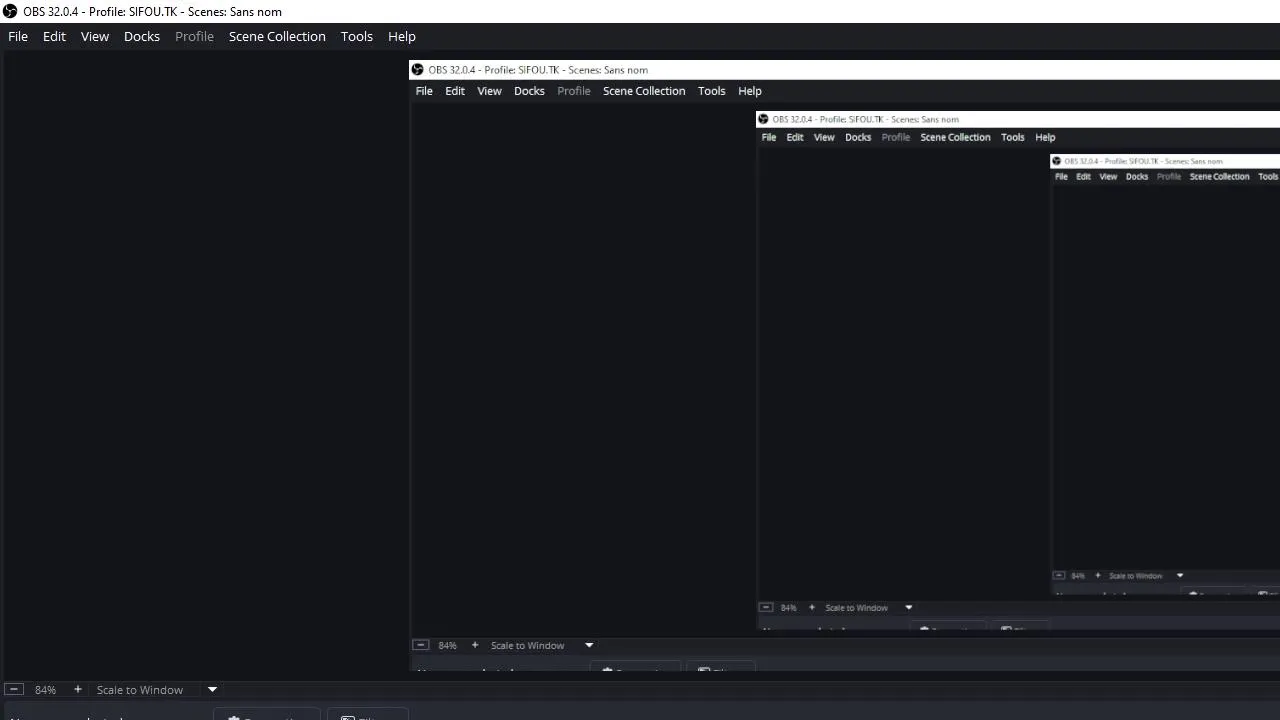Image resolution: width=1280 pixels, height=720 pixels.
Task: Open the Tools menu in the main window
Action: [x=357, y=36]
